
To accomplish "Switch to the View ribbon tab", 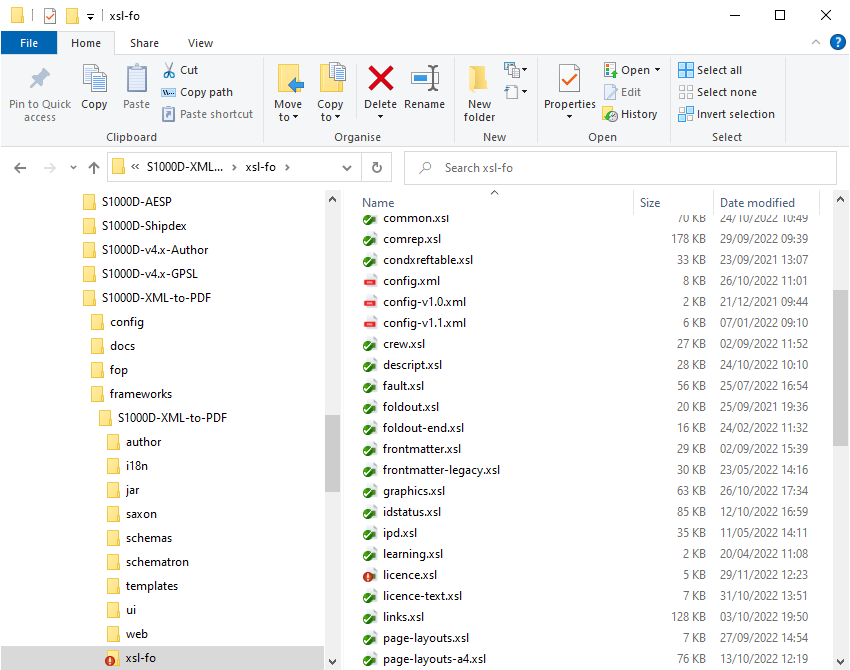I will pyautogui.click(x=200, y=43).
